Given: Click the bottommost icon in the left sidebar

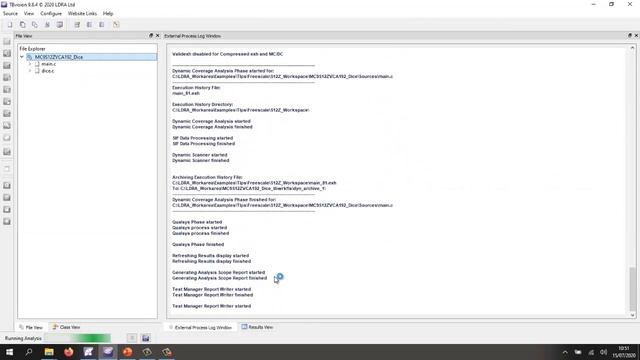Looking at the screenshot, I should coord(7,221).
